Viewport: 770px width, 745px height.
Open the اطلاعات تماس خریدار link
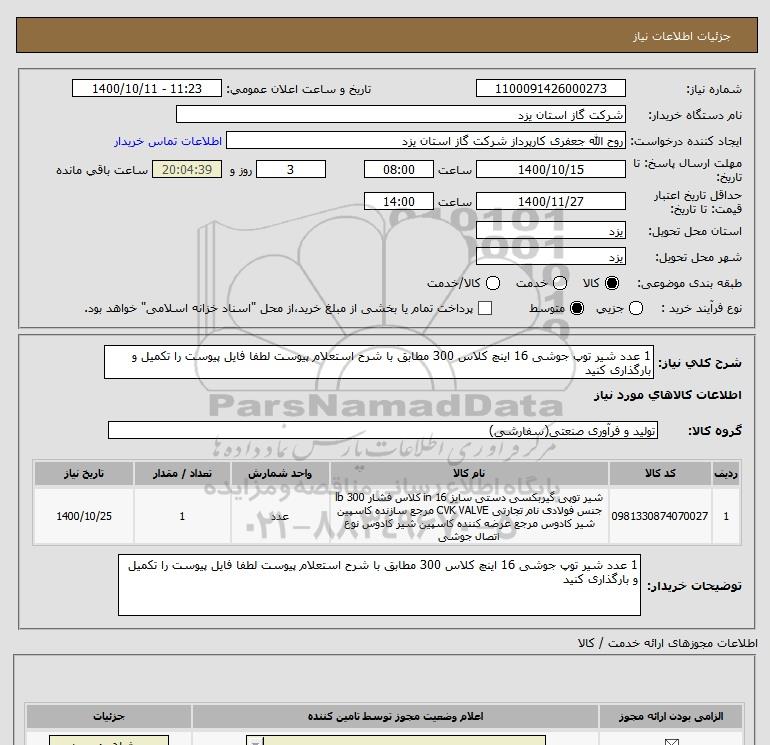pos(168,141)
